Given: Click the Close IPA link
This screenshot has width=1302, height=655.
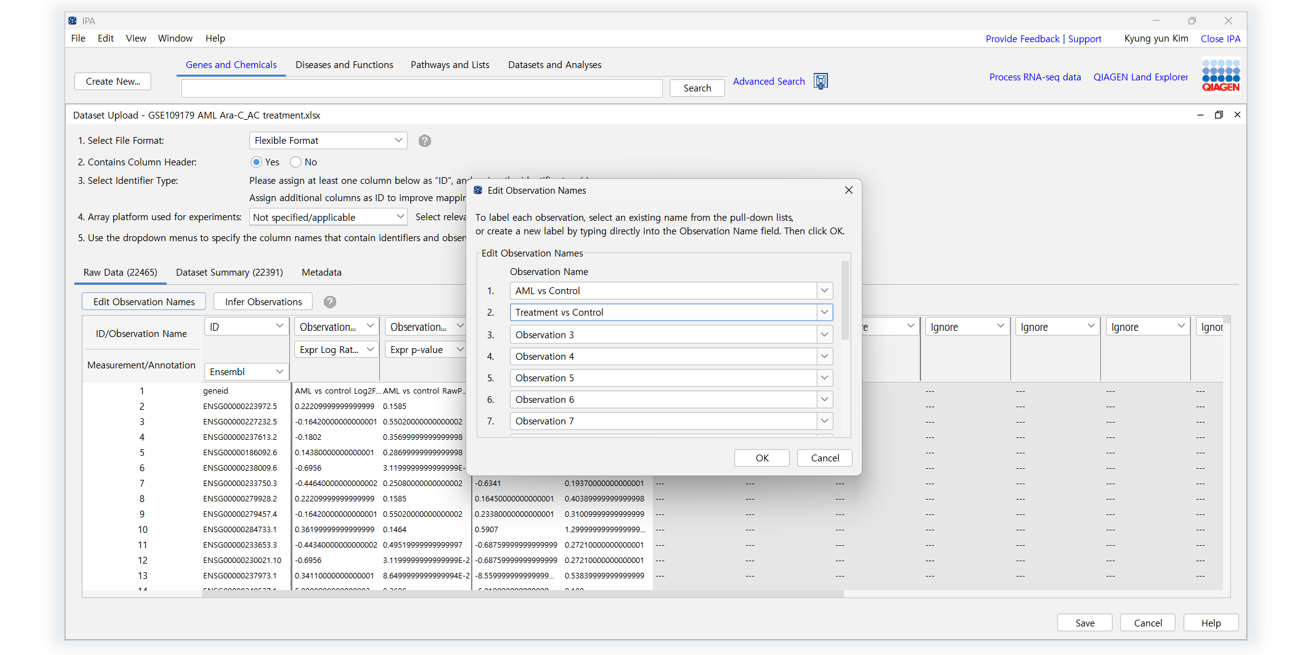Looking at the screenshot, I should (x=1220, y=39).
